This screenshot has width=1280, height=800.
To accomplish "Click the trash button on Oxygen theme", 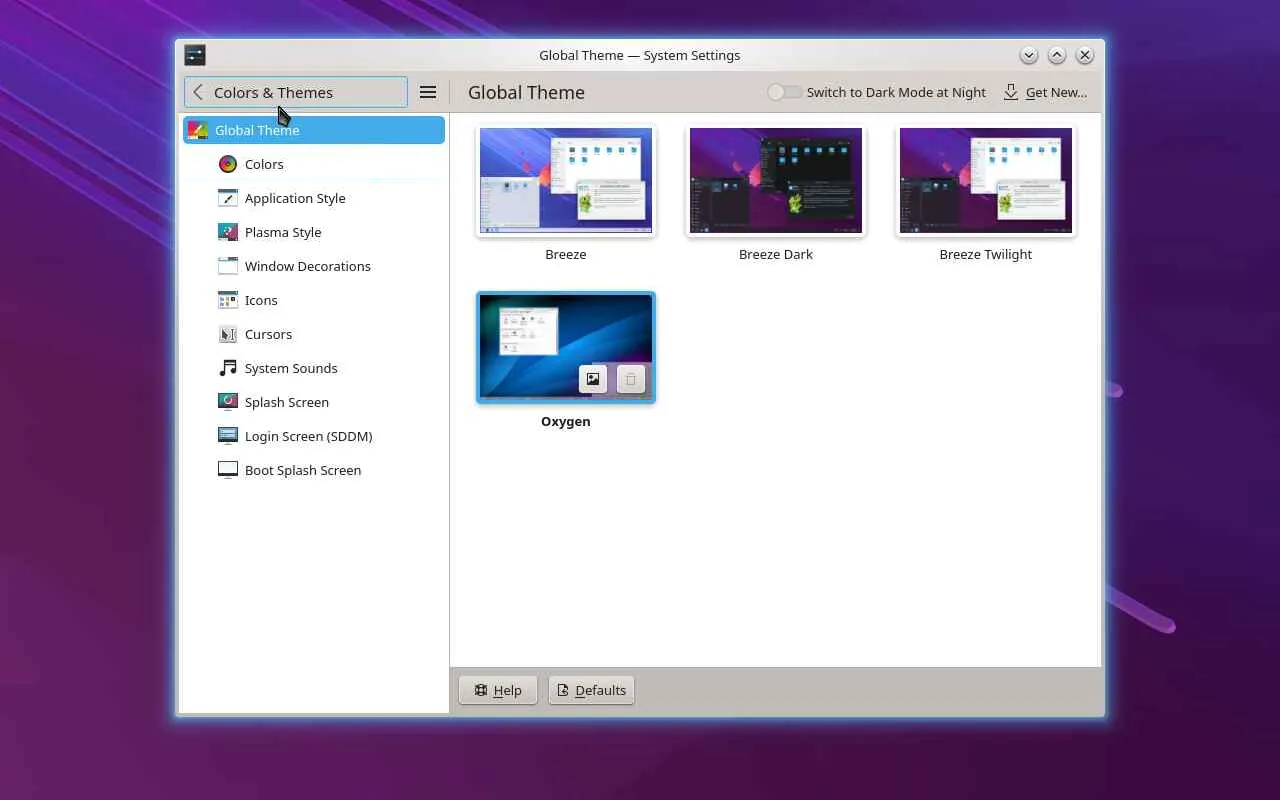I will coord(631,379).
